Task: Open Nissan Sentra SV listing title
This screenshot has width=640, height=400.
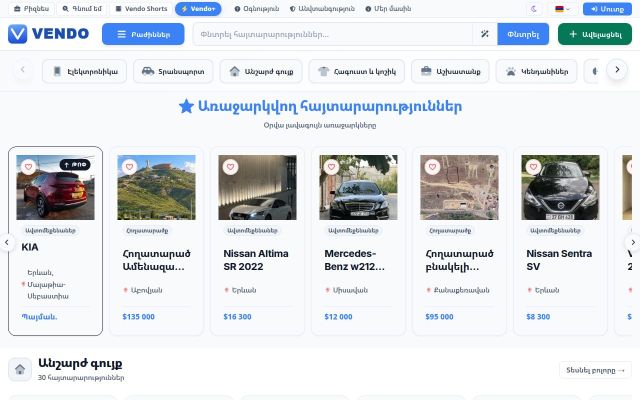Action: tap(559, 260)
